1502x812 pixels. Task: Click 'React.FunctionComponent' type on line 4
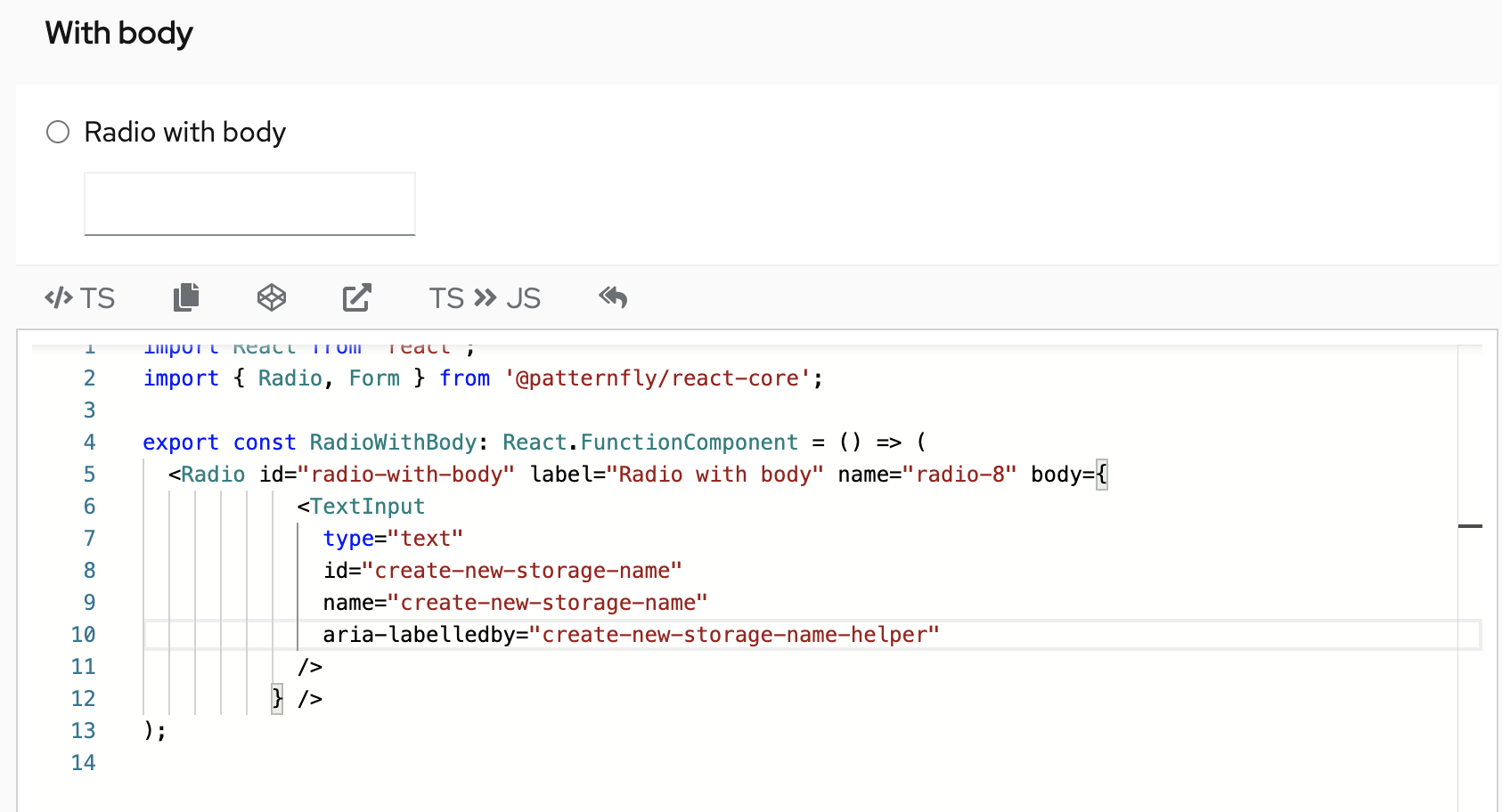tap(650, 443)
